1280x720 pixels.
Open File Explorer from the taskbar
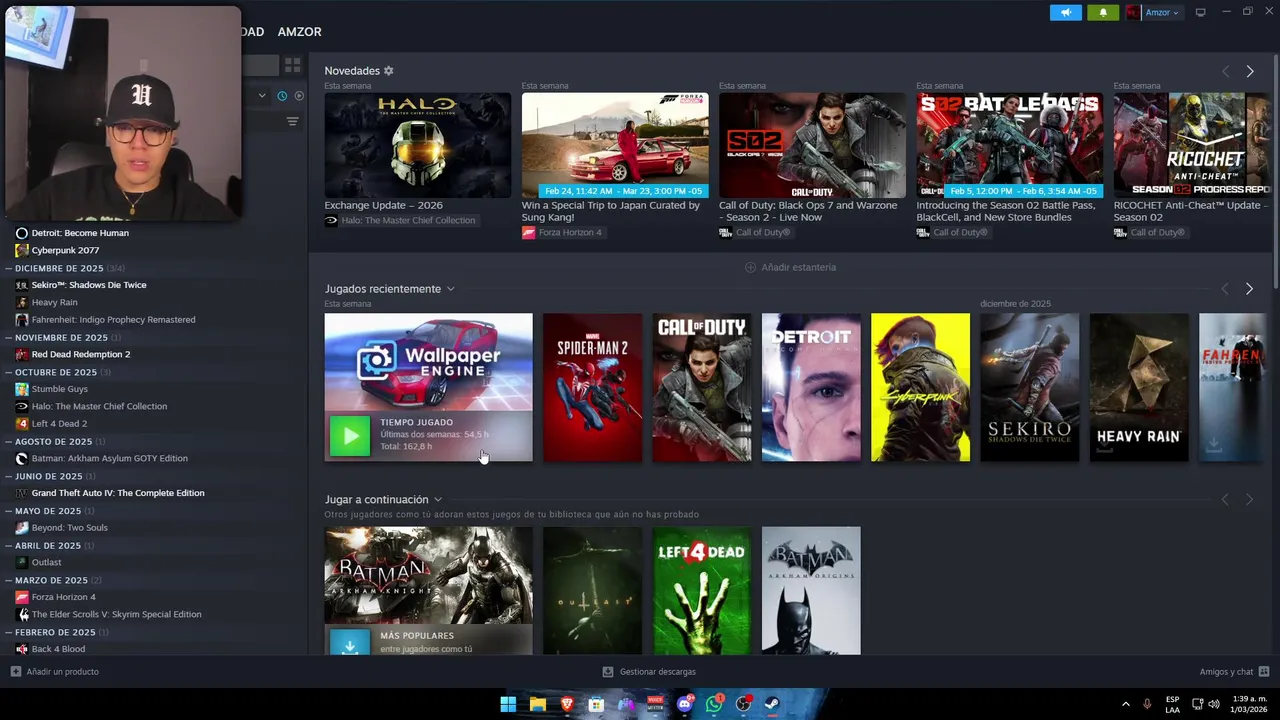coord(538,704)
